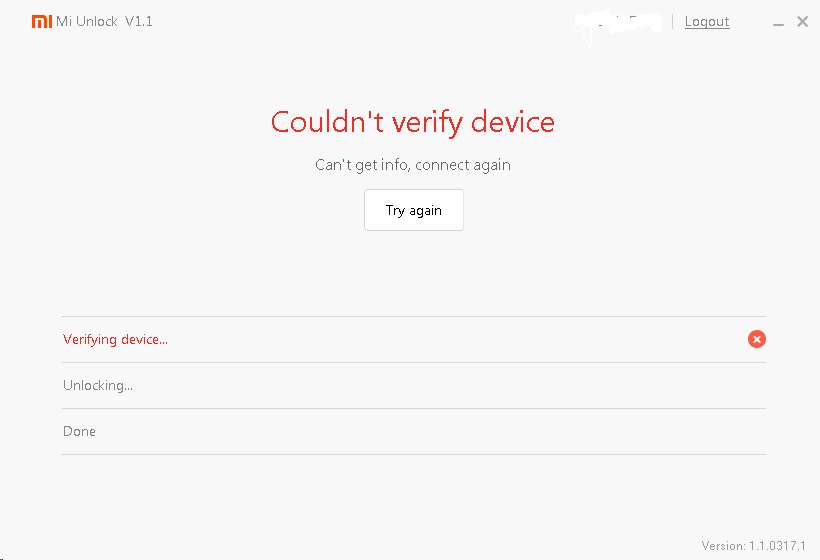The image size is (820, 560).
Task: Click the version number at bottom right
Action: [753, 546]
